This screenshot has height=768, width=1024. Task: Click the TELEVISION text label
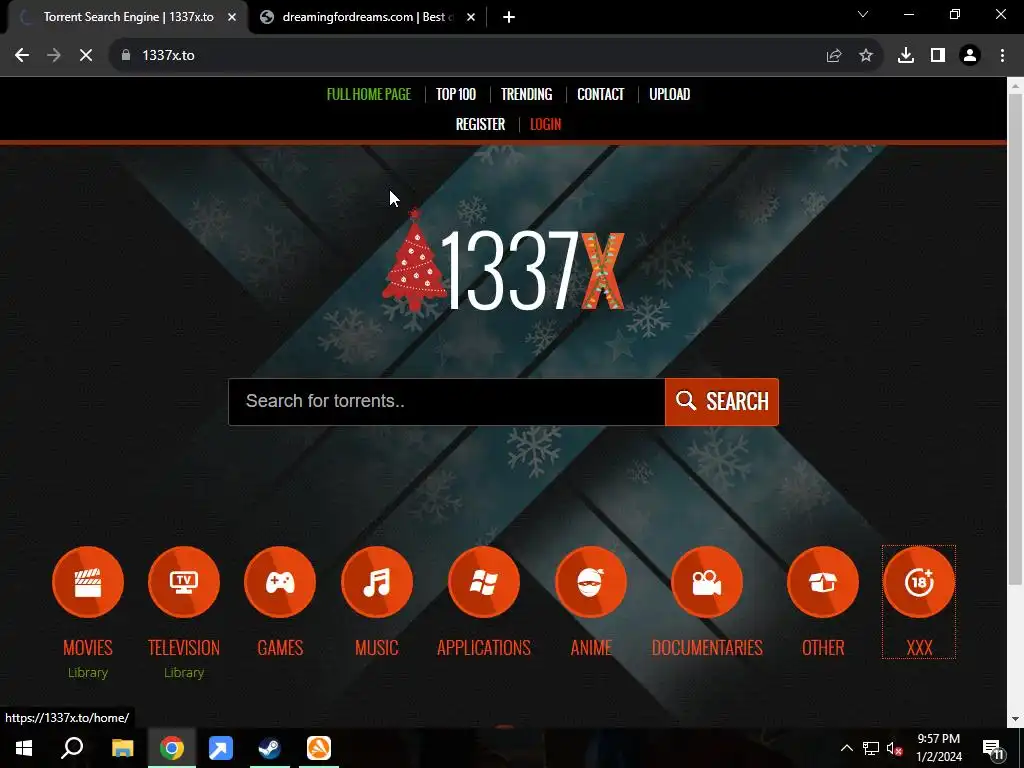pyautogui.click(x=184, y=648)
